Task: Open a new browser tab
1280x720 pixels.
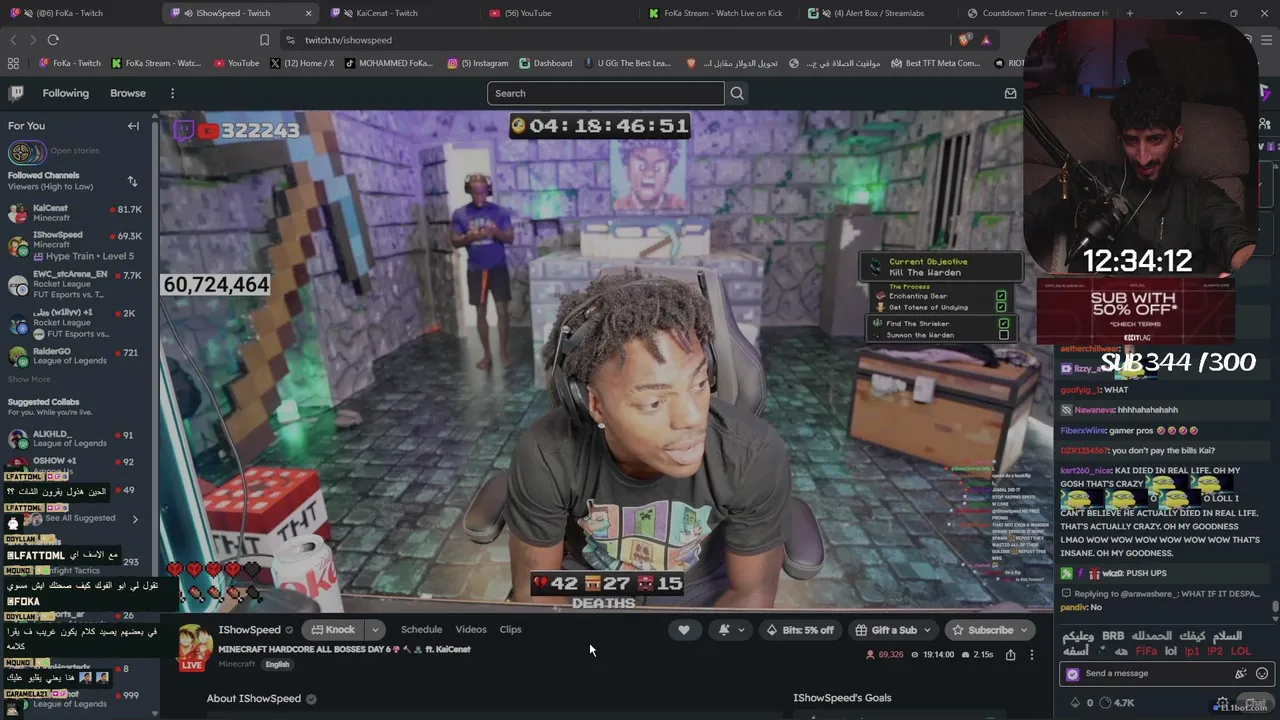Action: [x=1130, y=13]
